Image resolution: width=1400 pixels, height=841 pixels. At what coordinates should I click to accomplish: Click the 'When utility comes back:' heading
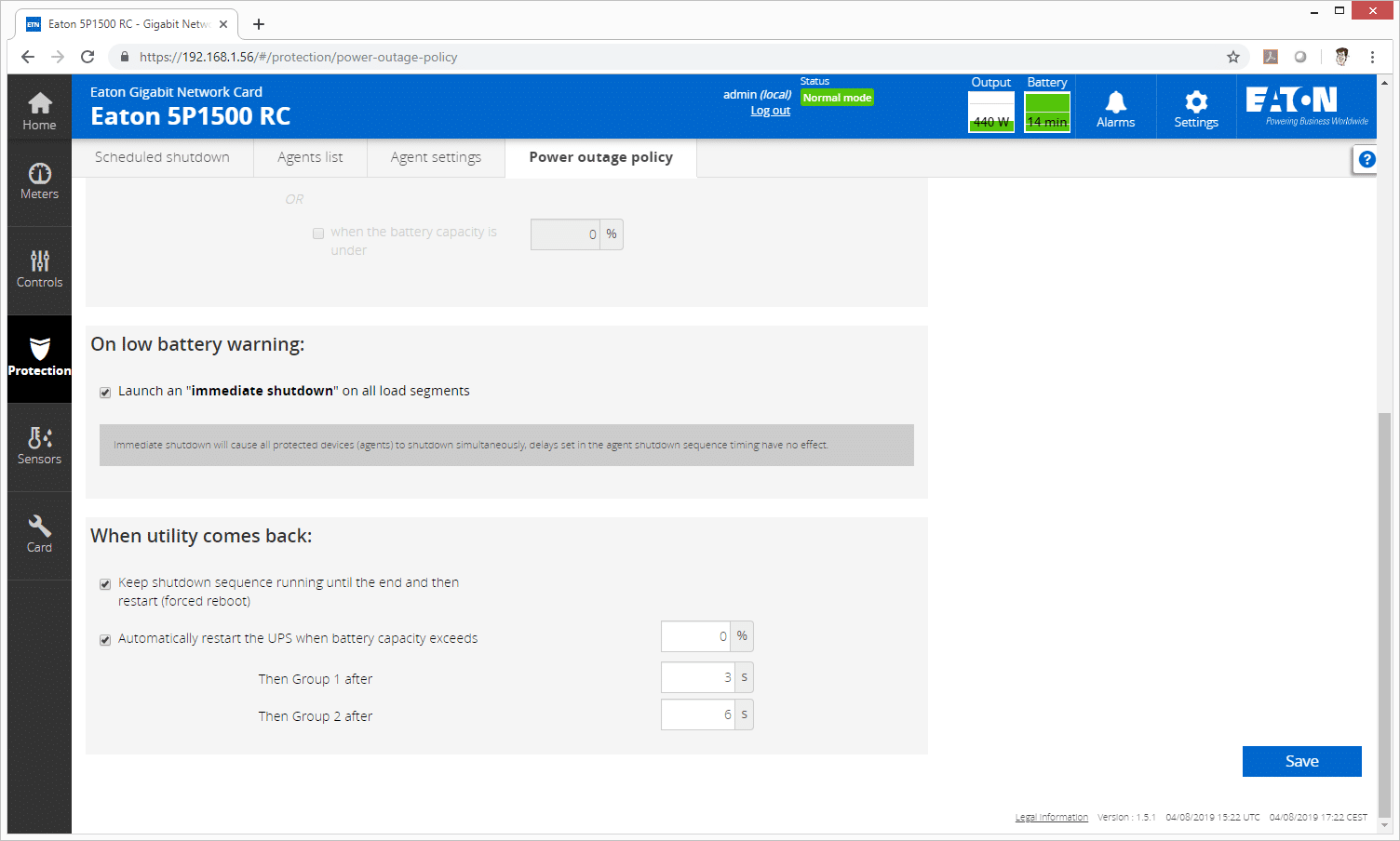201,536
